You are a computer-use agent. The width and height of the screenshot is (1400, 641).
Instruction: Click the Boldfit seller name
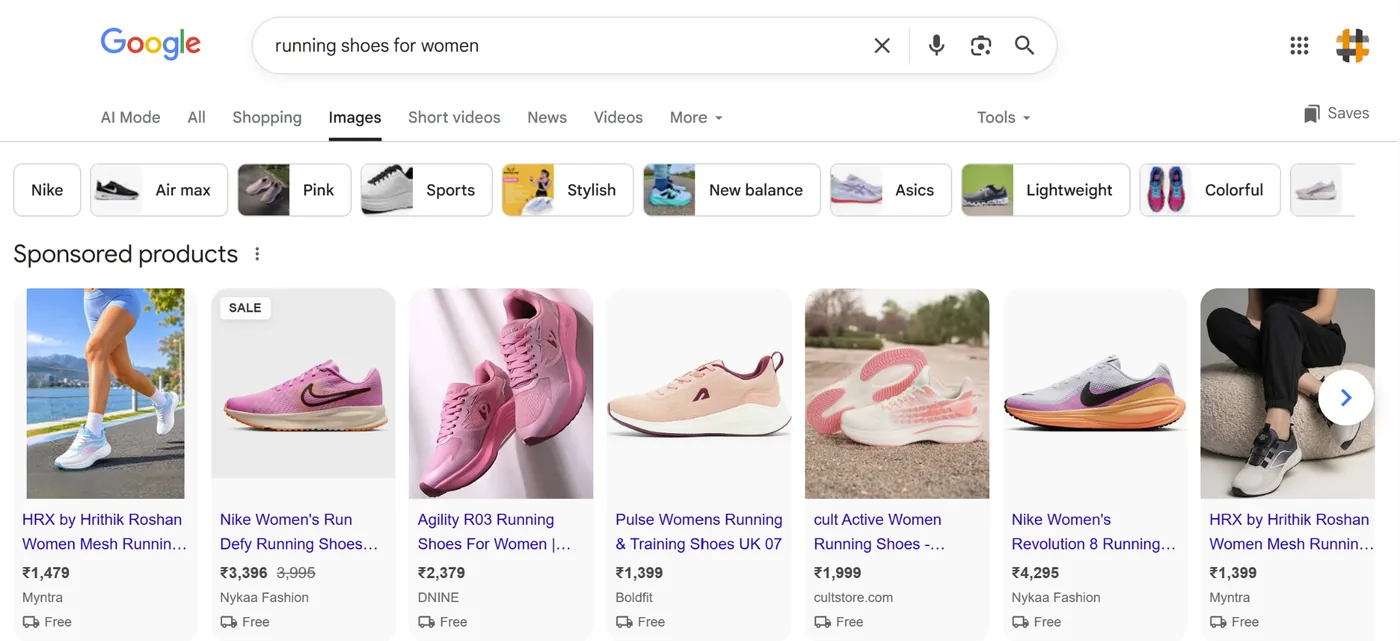pos(634,597)
